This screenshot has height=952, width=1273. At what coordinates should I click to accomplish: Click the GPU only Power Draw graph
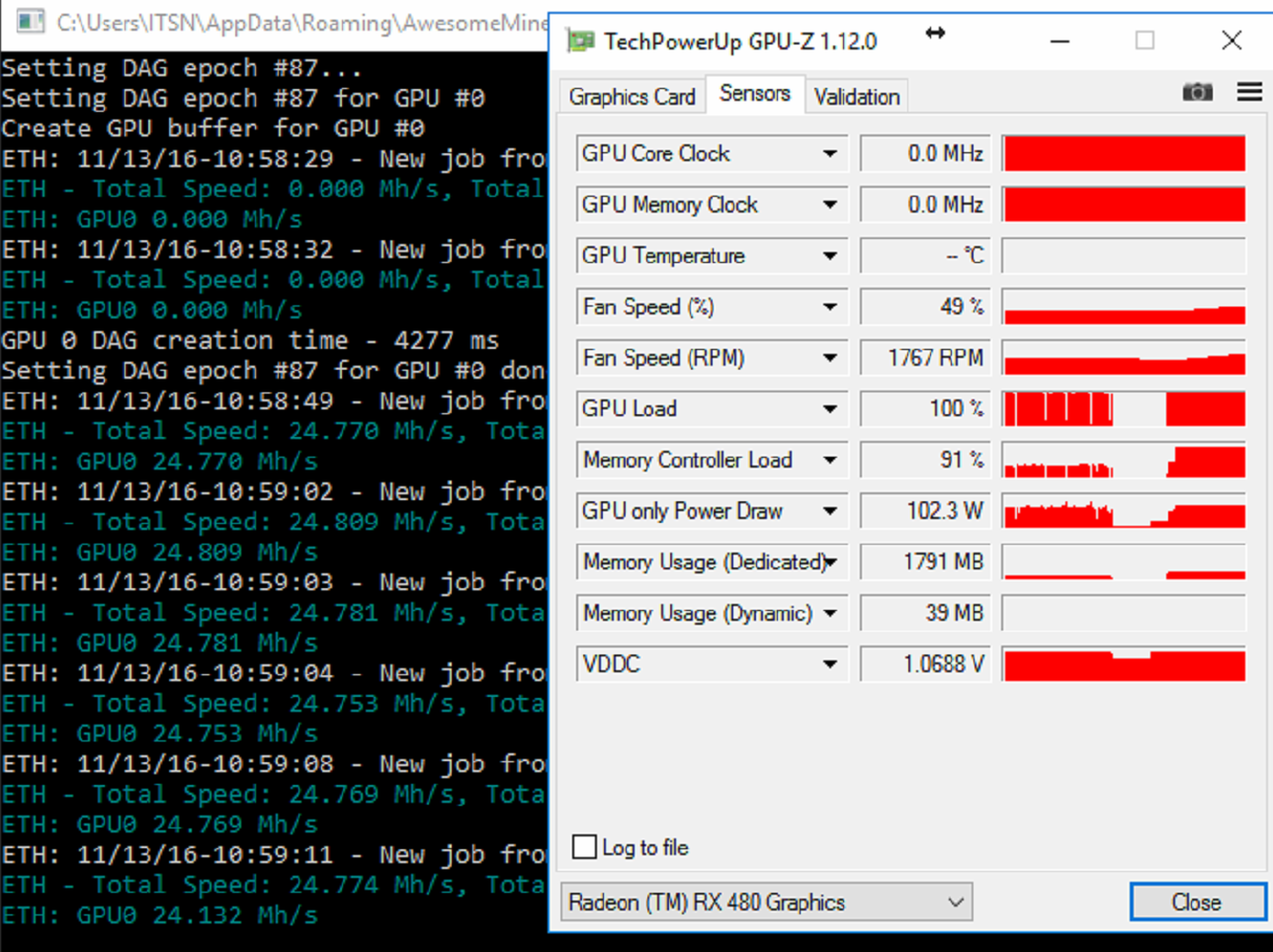coord(1124,511)
